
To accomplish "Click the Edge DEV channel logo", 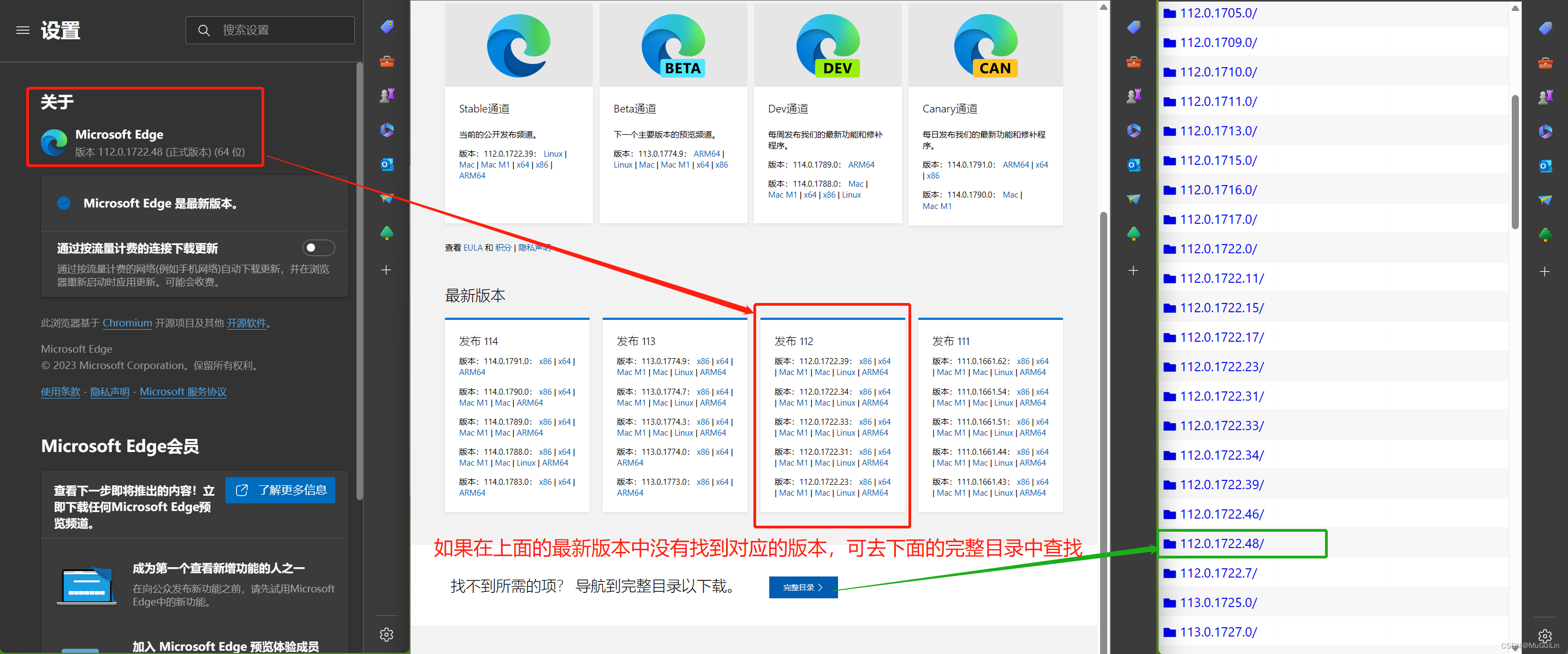I will click(x=828, y=45).
